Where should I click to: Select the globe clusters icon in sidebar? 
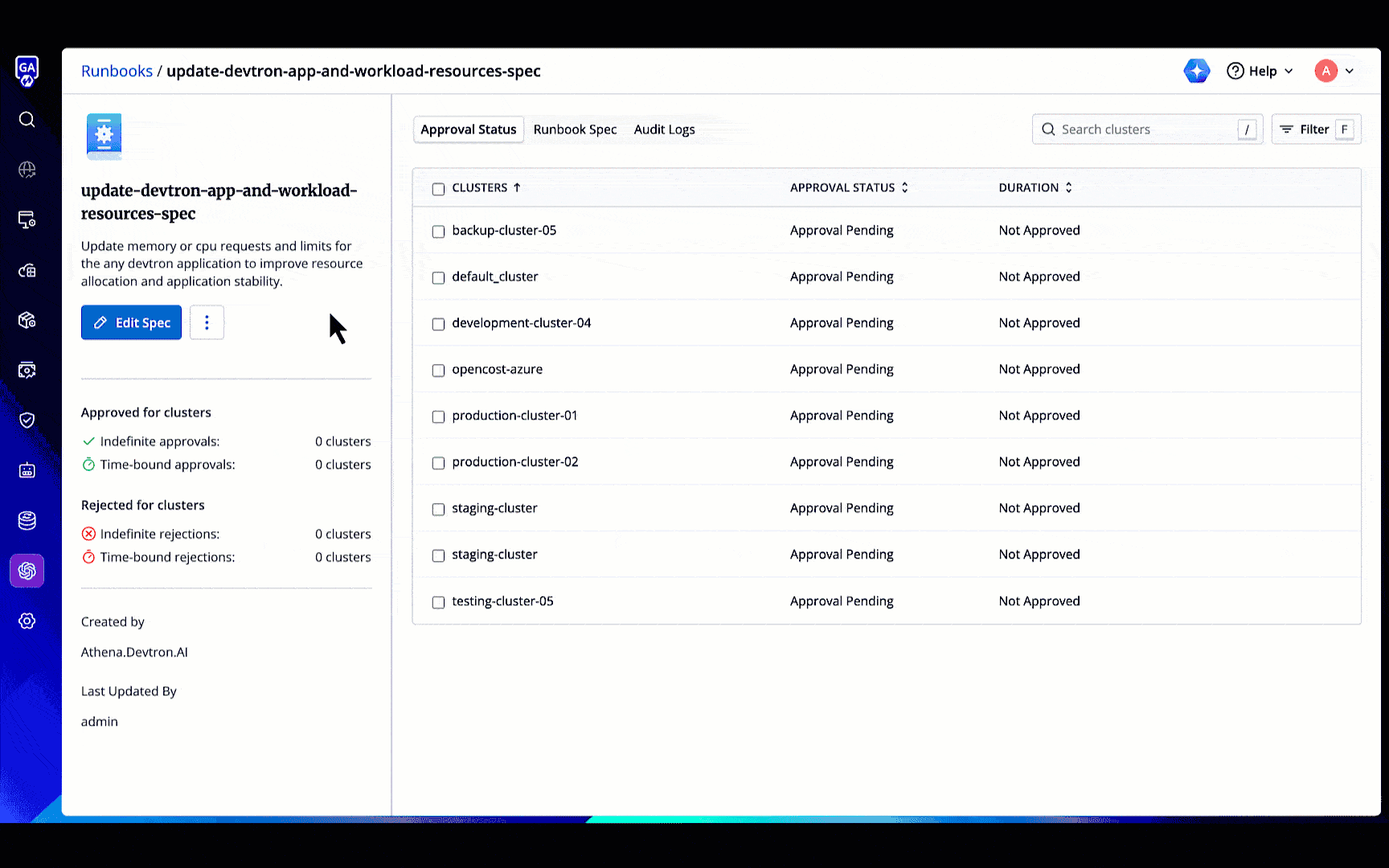(27, 170)
